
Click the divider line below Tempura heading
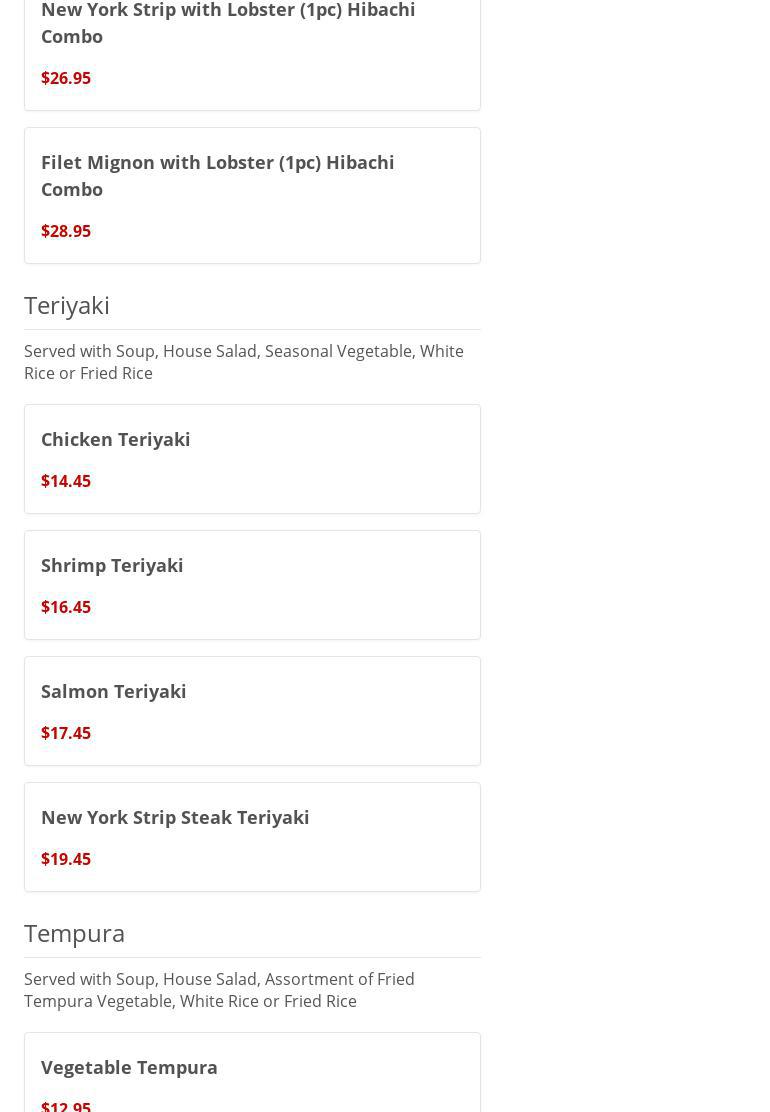tap(252, 957)
